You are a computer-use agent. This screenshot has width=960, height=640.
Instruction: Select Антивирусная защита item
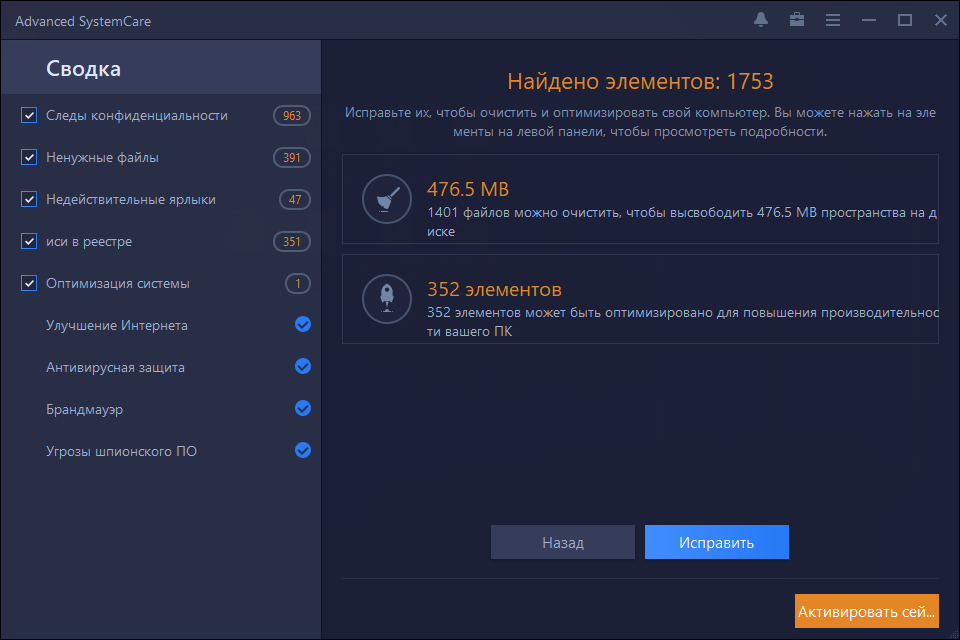[115, 367]
